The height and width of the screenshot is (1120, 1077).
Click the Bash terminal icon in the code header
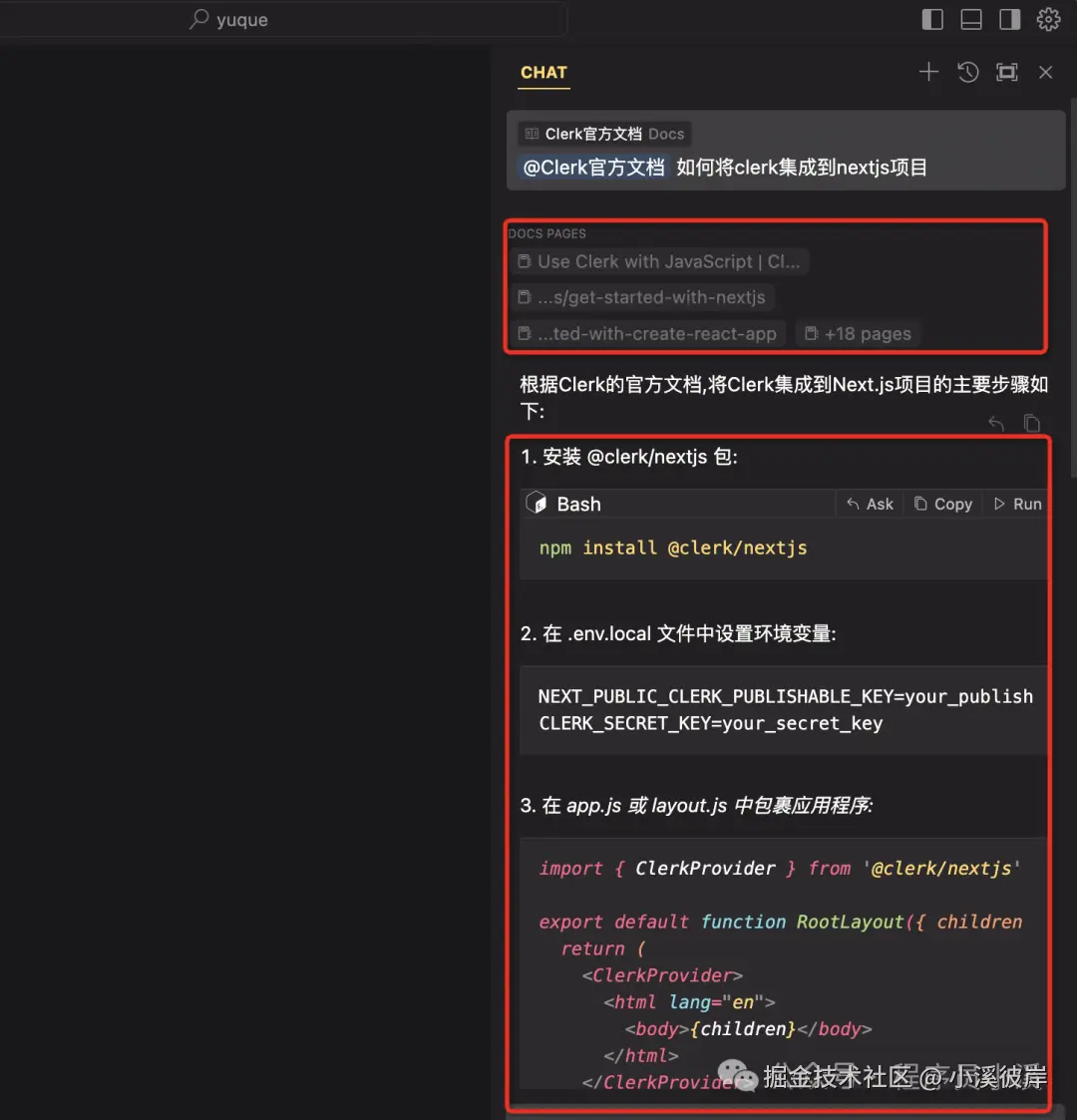click(536, 504)
